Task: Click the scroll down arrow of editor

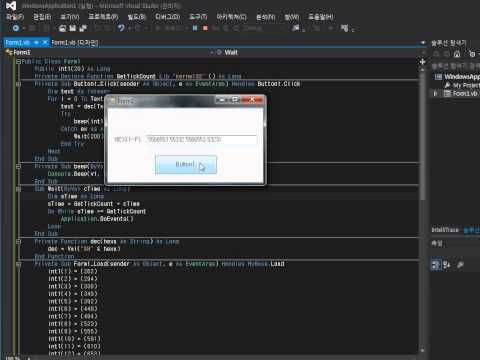Action: click(422, 351)
